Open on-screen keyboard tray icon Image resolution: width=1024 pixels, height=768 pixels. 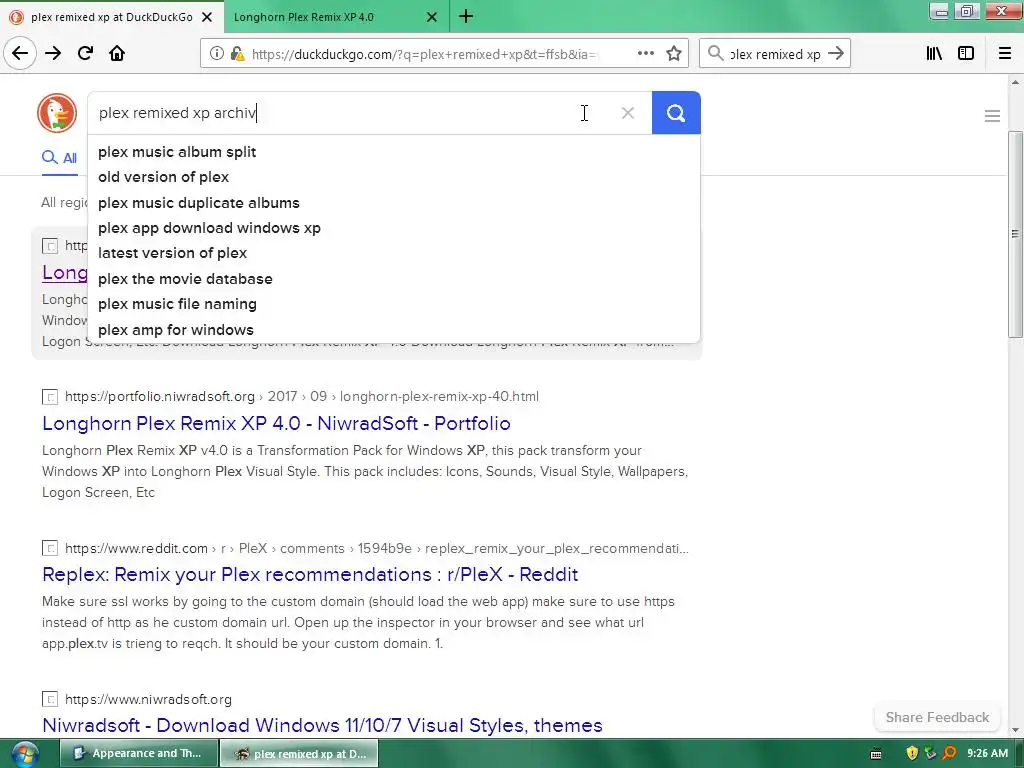tap(876, 754)
